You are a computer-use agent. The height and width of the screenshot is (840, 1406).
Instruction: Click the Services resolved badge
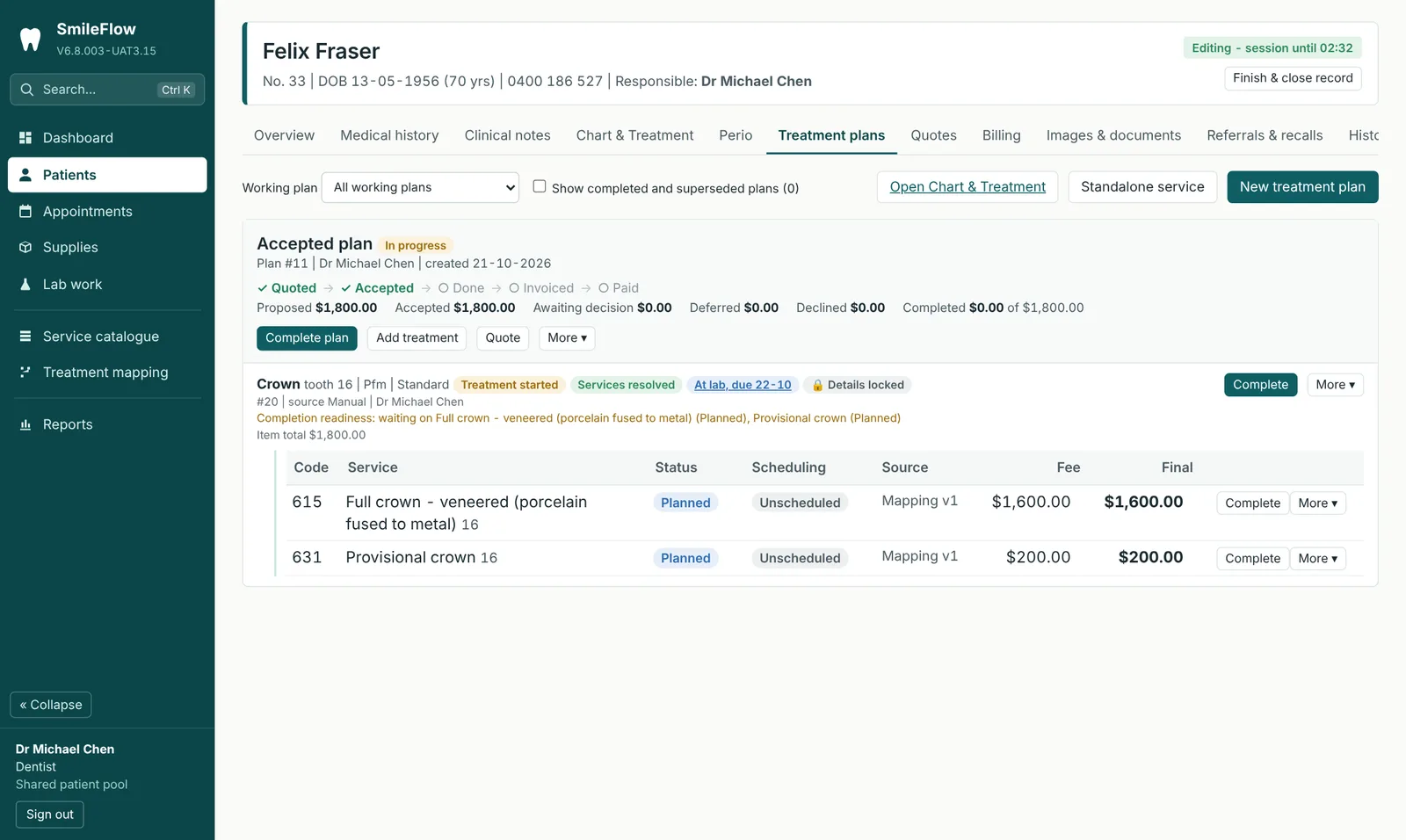click(626, 385)
